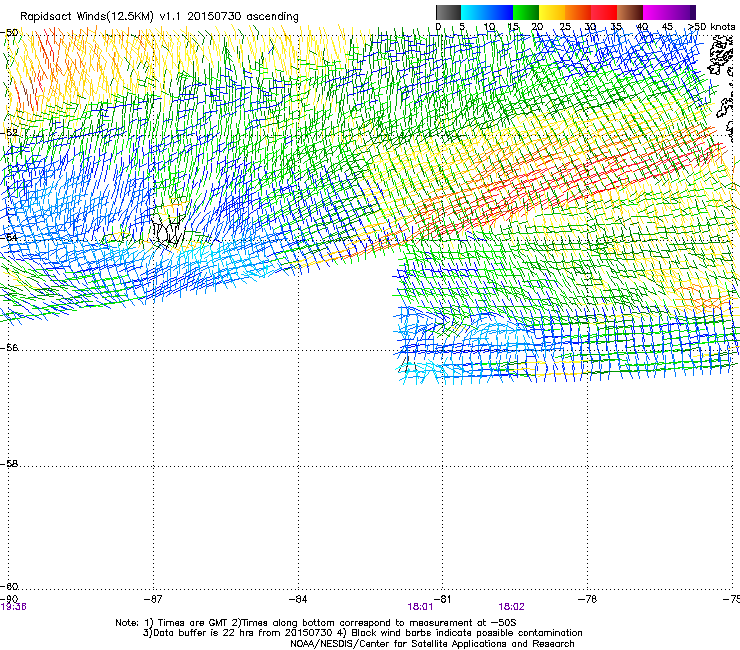Select the legend value "40"
740x650 pixels.
[642, 27]
